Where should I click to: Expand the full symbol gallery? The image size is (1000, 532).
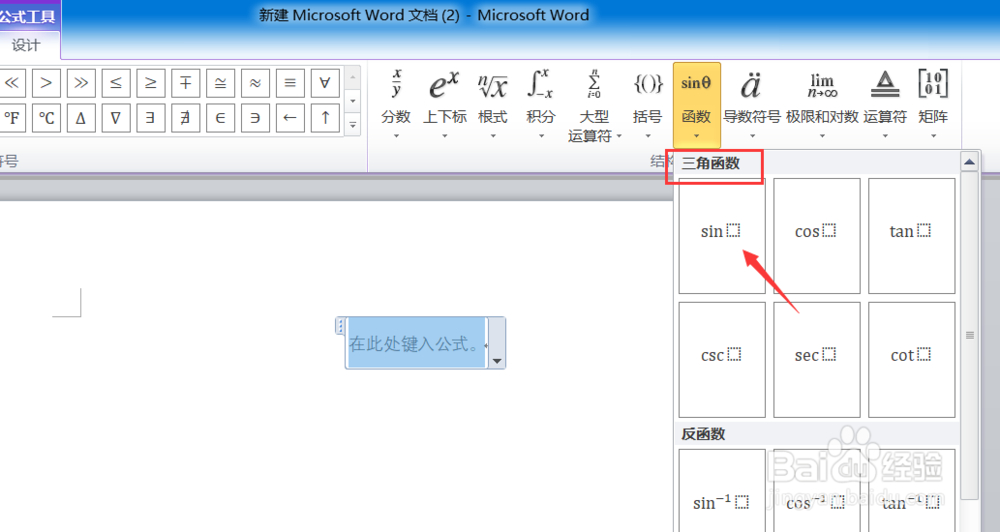tap(353, 124)
